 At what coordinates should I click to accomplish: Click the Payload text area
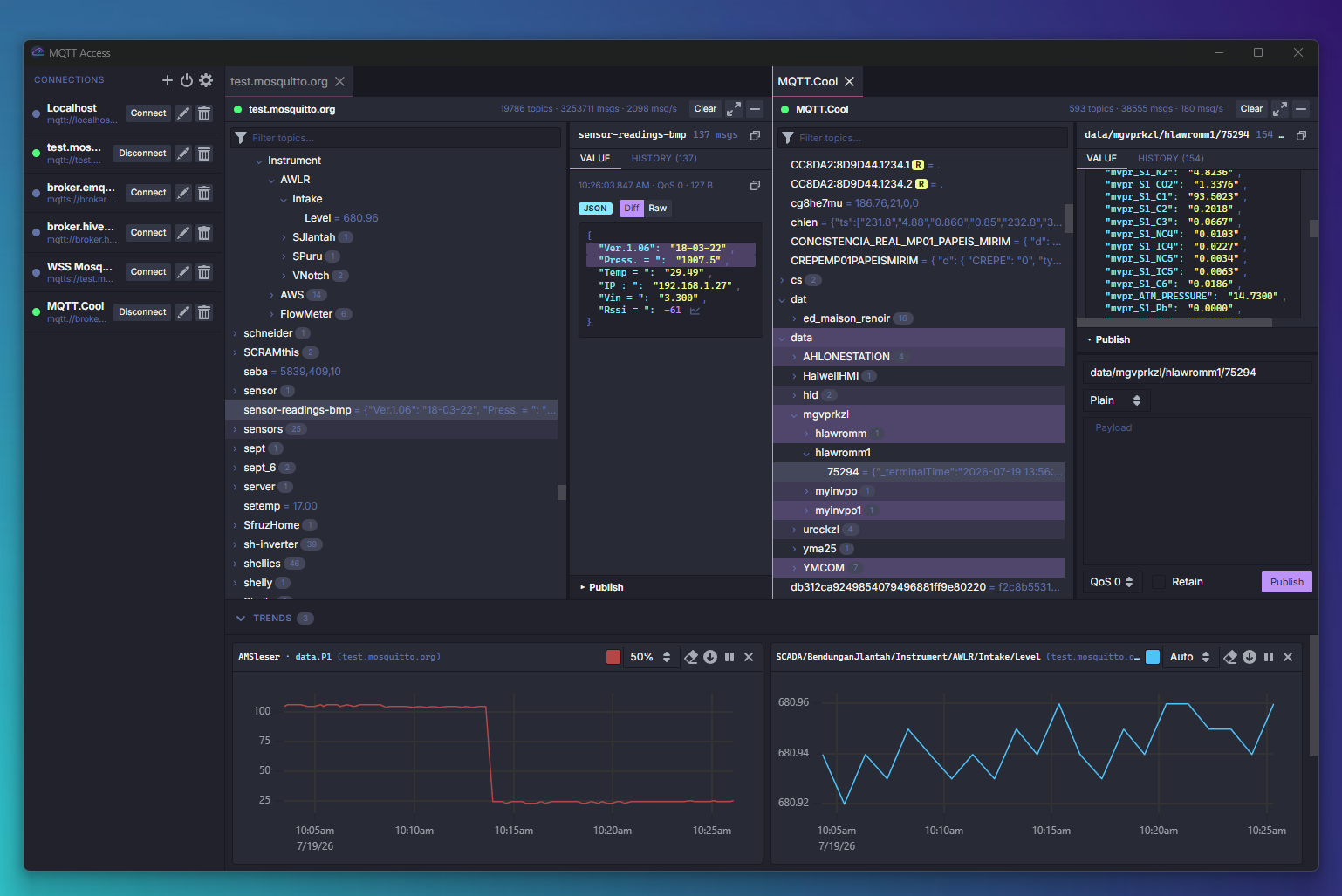tap(1197, 491)
